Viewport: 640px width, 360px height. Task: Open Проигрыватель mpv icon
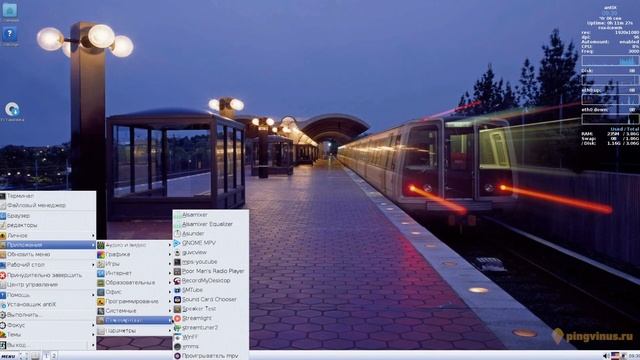(177, 356)
